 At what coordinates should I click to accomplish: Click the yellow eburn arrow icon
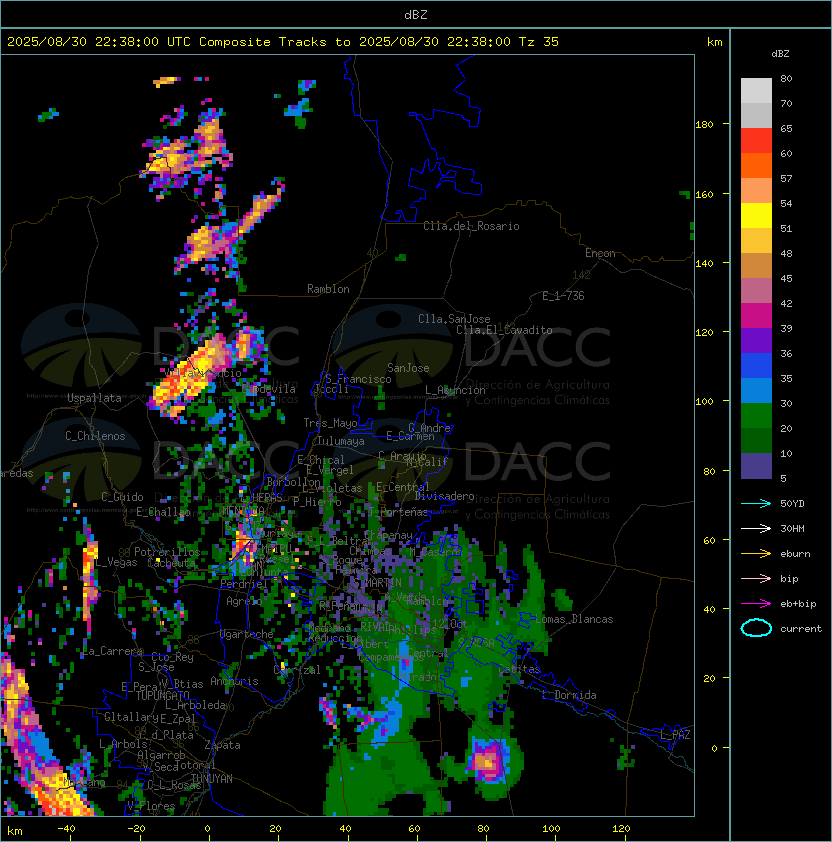(x=756, y=554)
